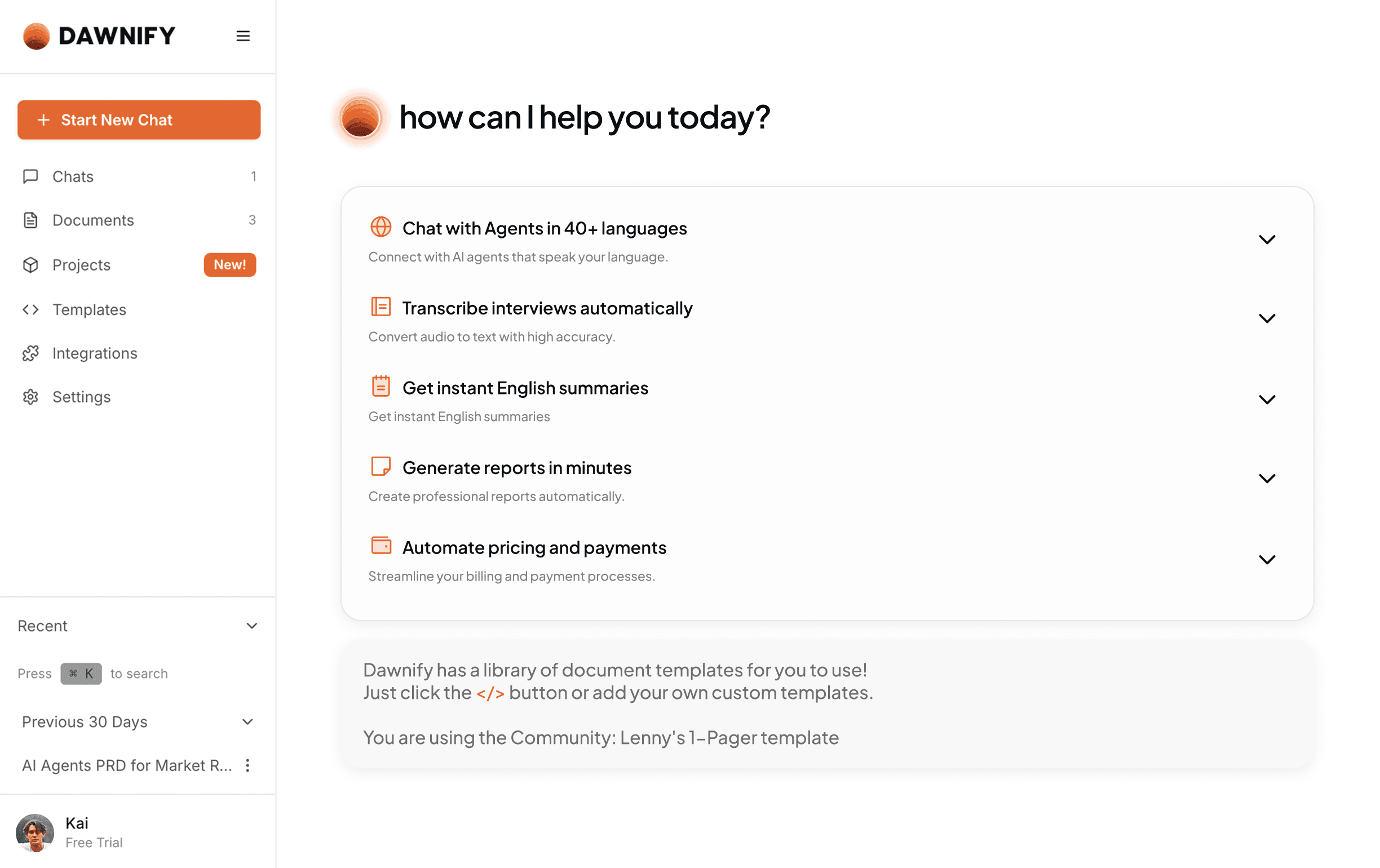Select the AI Agents PRD conversation
1380x868 pixels.
tap(127, 765)
